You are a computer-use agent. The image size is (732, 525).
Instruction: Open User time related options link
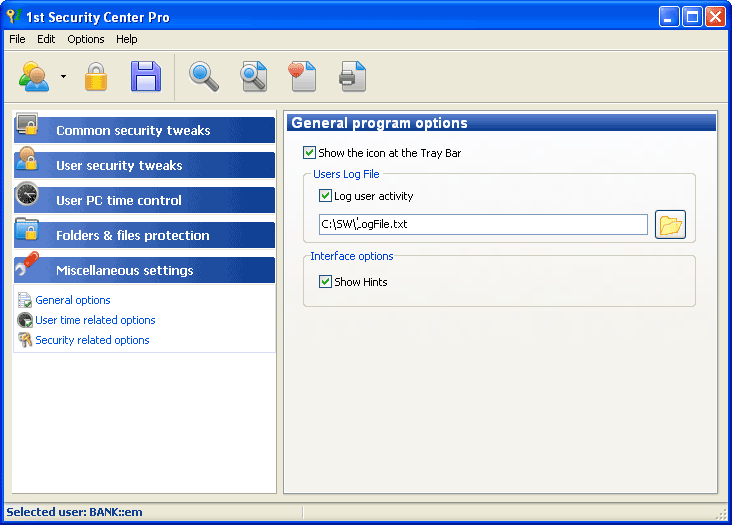pos(95,320)
